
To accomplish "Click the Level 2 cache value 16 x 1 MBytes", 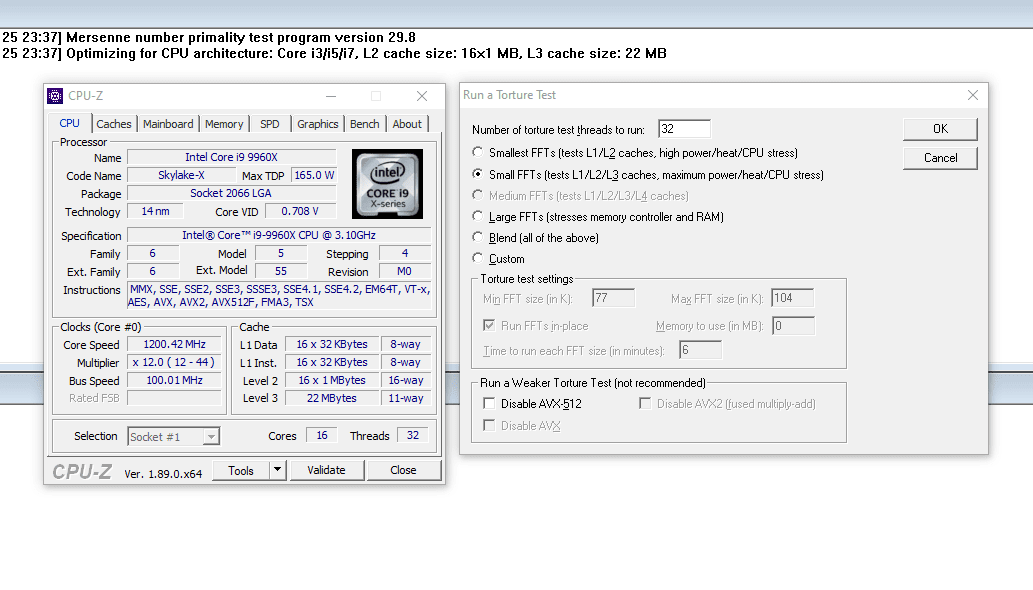I will click(332, 381).
